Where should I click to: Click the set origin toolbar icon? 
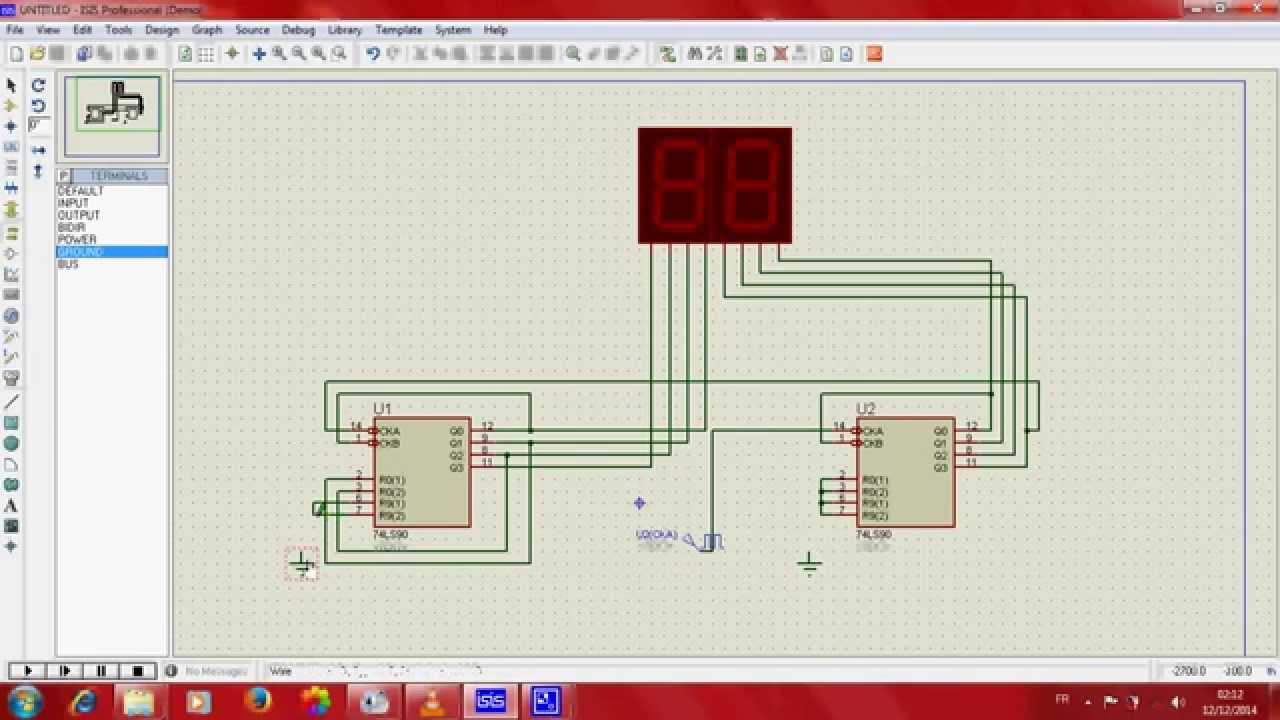point(232,54)
